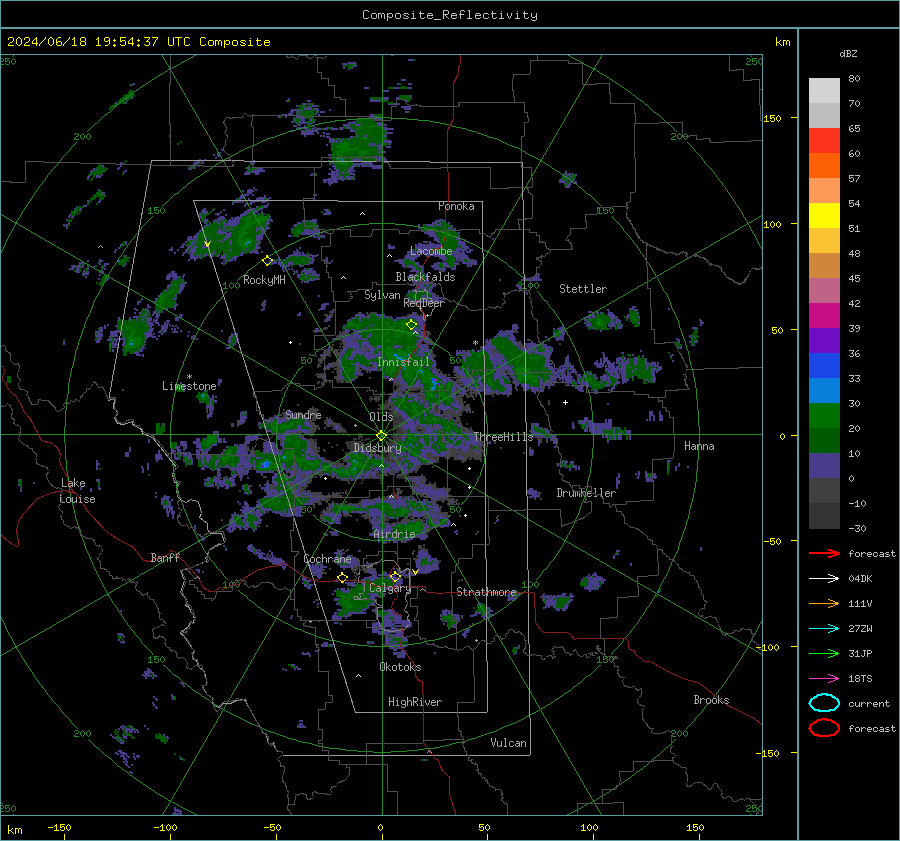Select the red swatch in dBZ scale
The width and height of the screenshot is (900, 841).
coord(824,141)
